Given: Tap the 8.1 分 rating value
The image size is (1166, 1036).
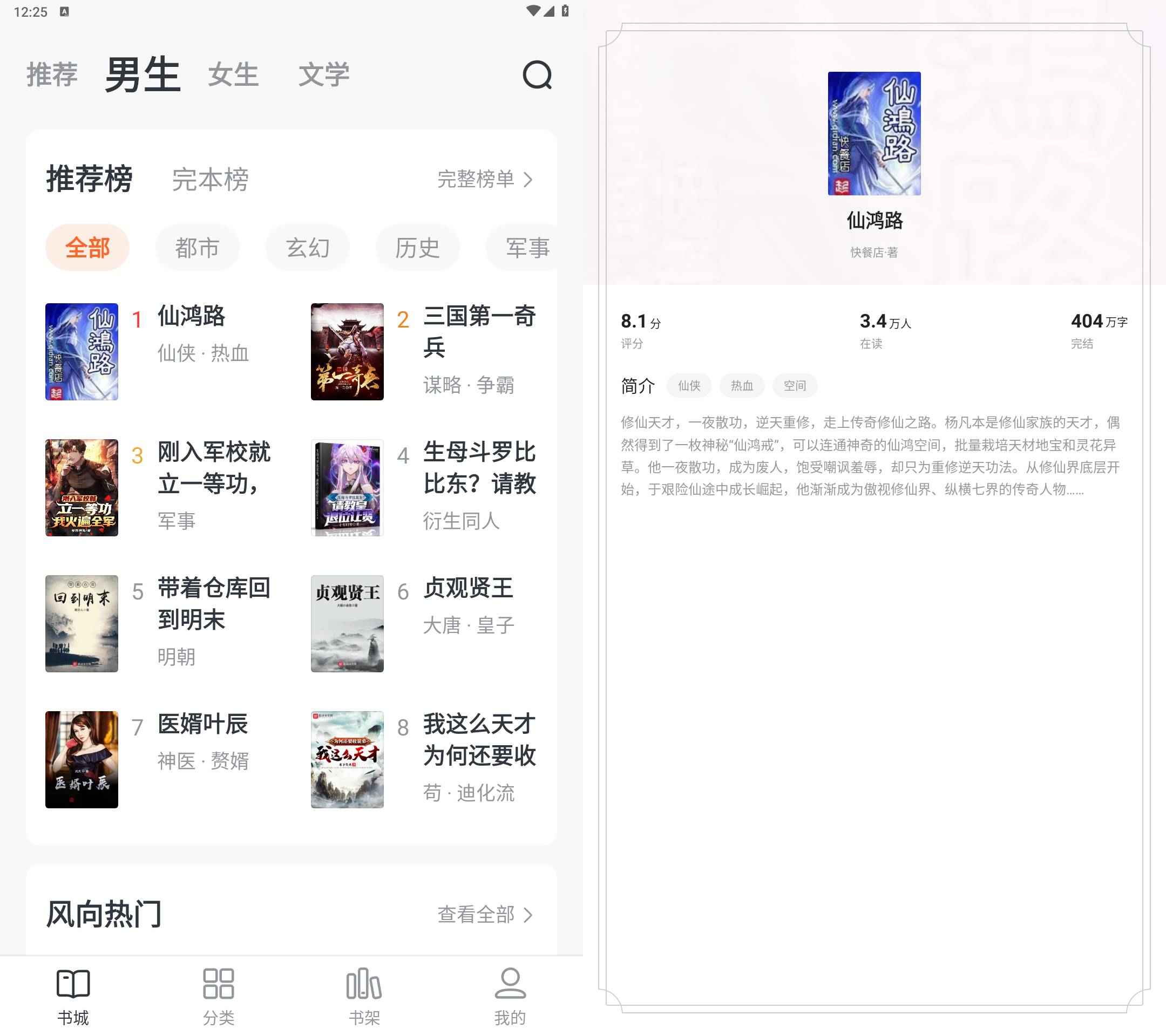Looking at the screenshot, I should coord(641,322).
